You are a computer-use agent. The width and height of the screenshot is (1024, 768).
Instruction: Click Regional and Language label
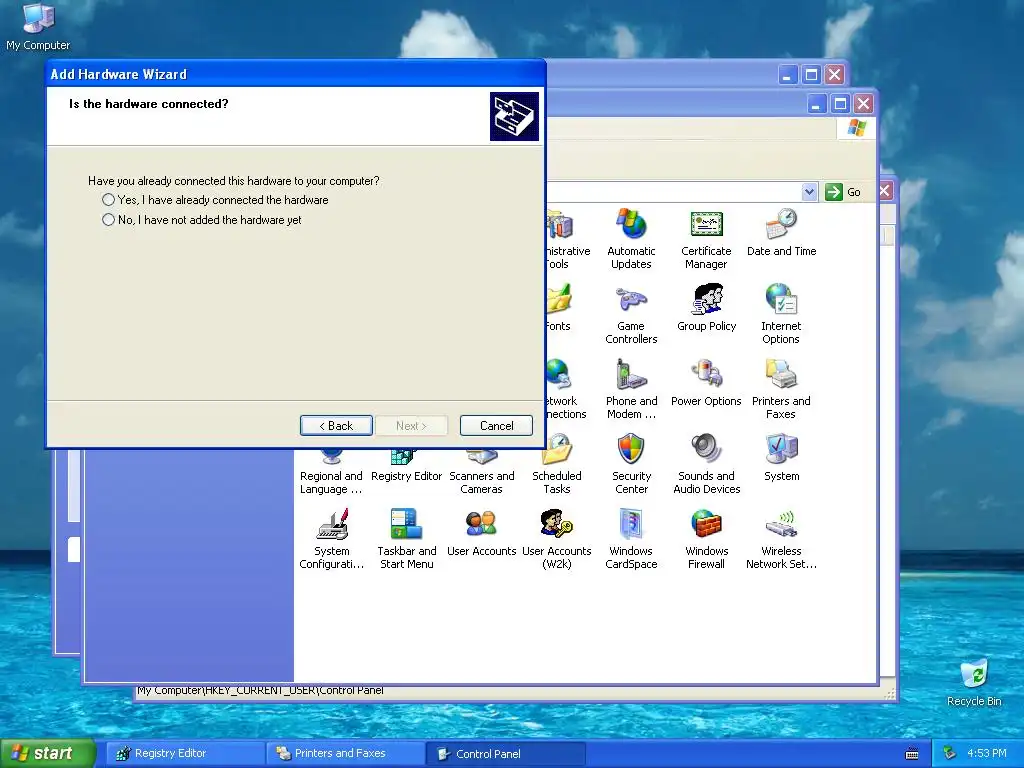tap(331, 483)
